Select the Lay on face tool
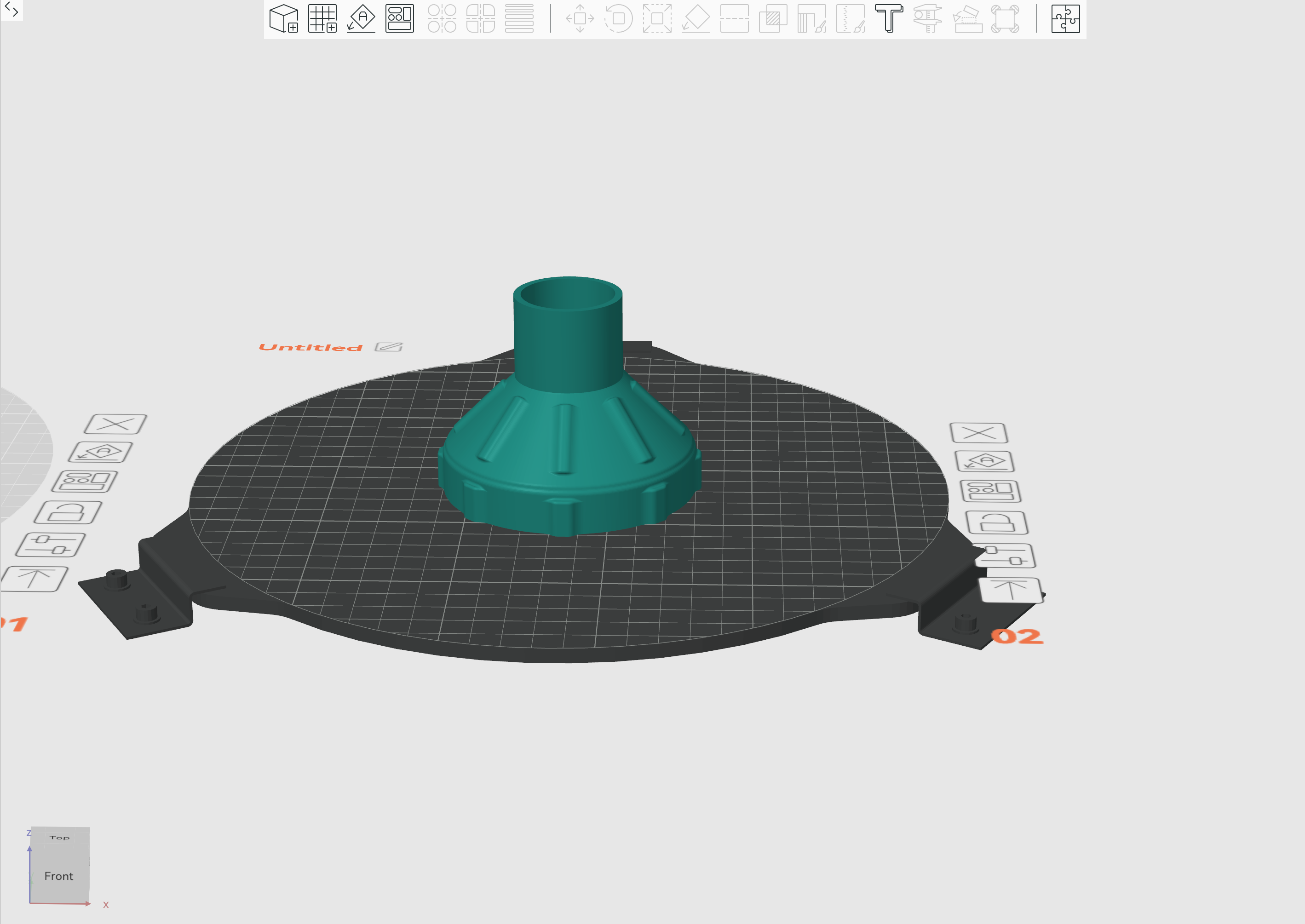 click(x=696, y=19)
